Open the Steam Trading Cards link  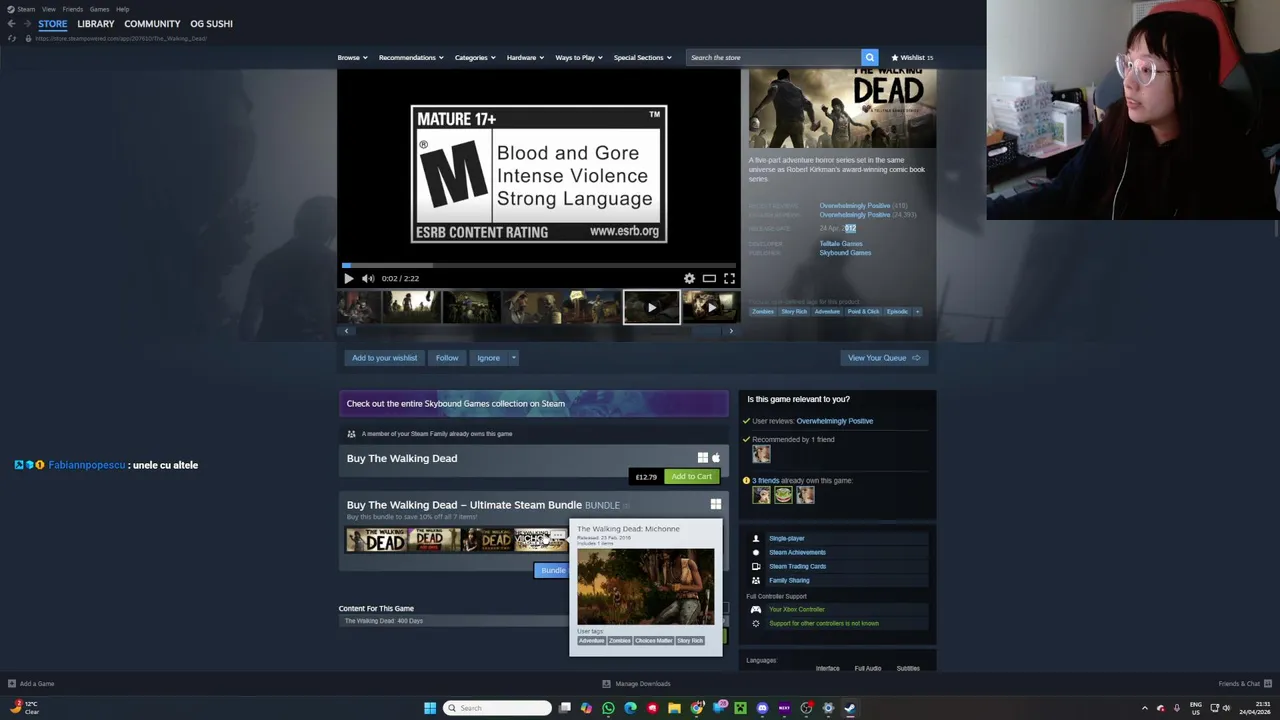coord(797,566)
